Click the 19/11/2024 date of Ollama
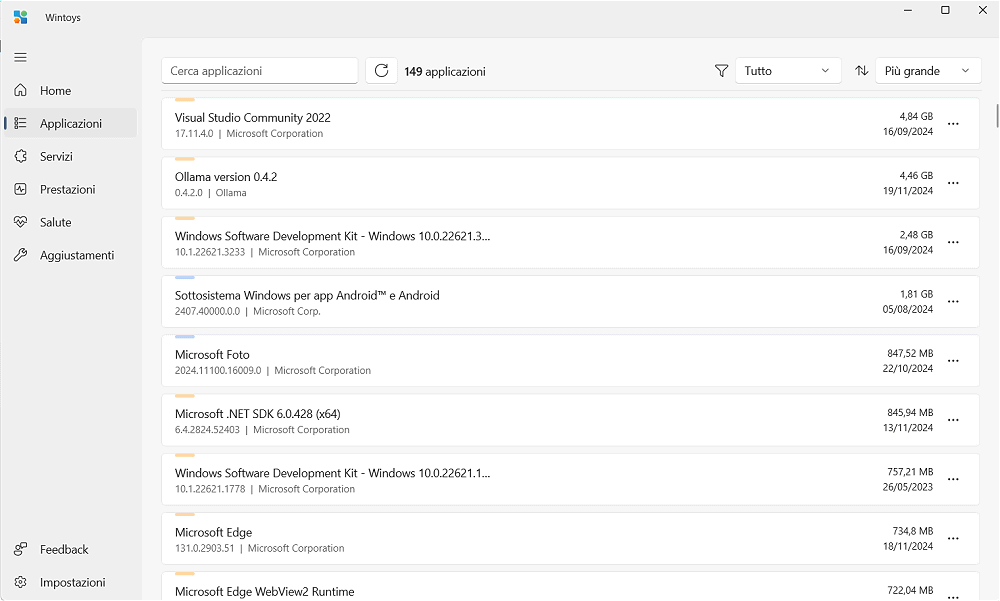 coord(908,191)
